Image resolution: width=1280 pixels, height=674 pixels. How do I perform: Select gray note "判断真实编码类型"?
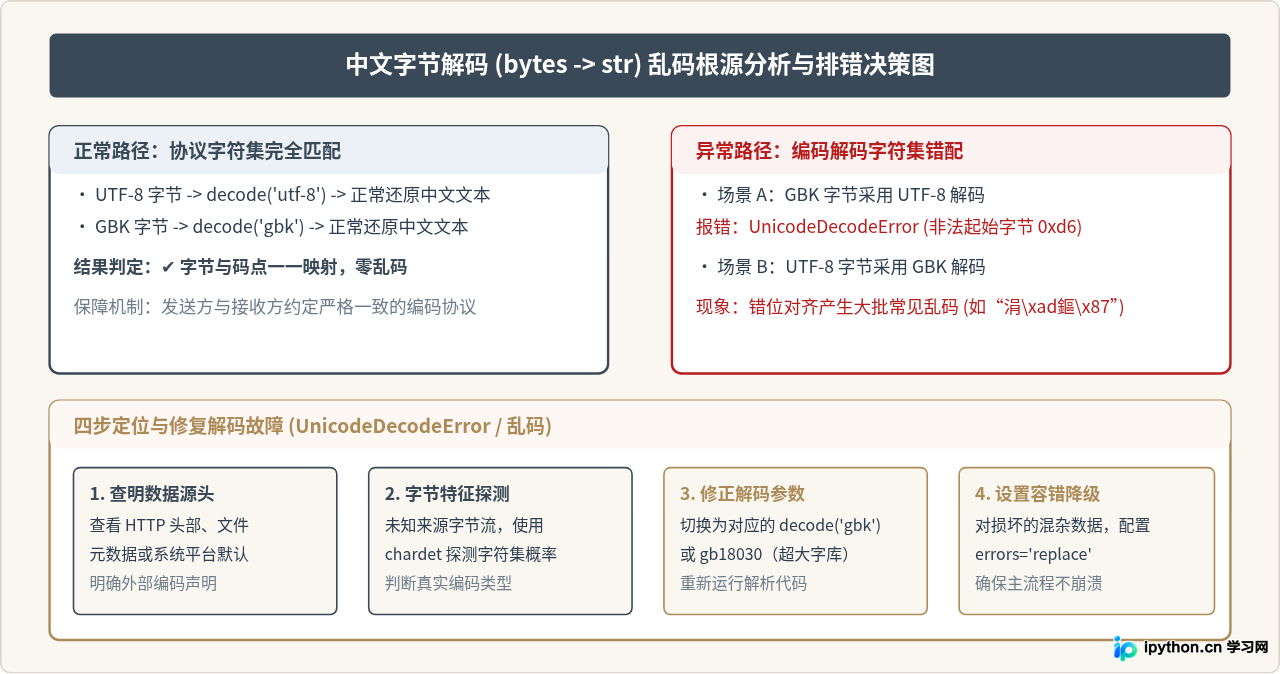coord(448,583)
